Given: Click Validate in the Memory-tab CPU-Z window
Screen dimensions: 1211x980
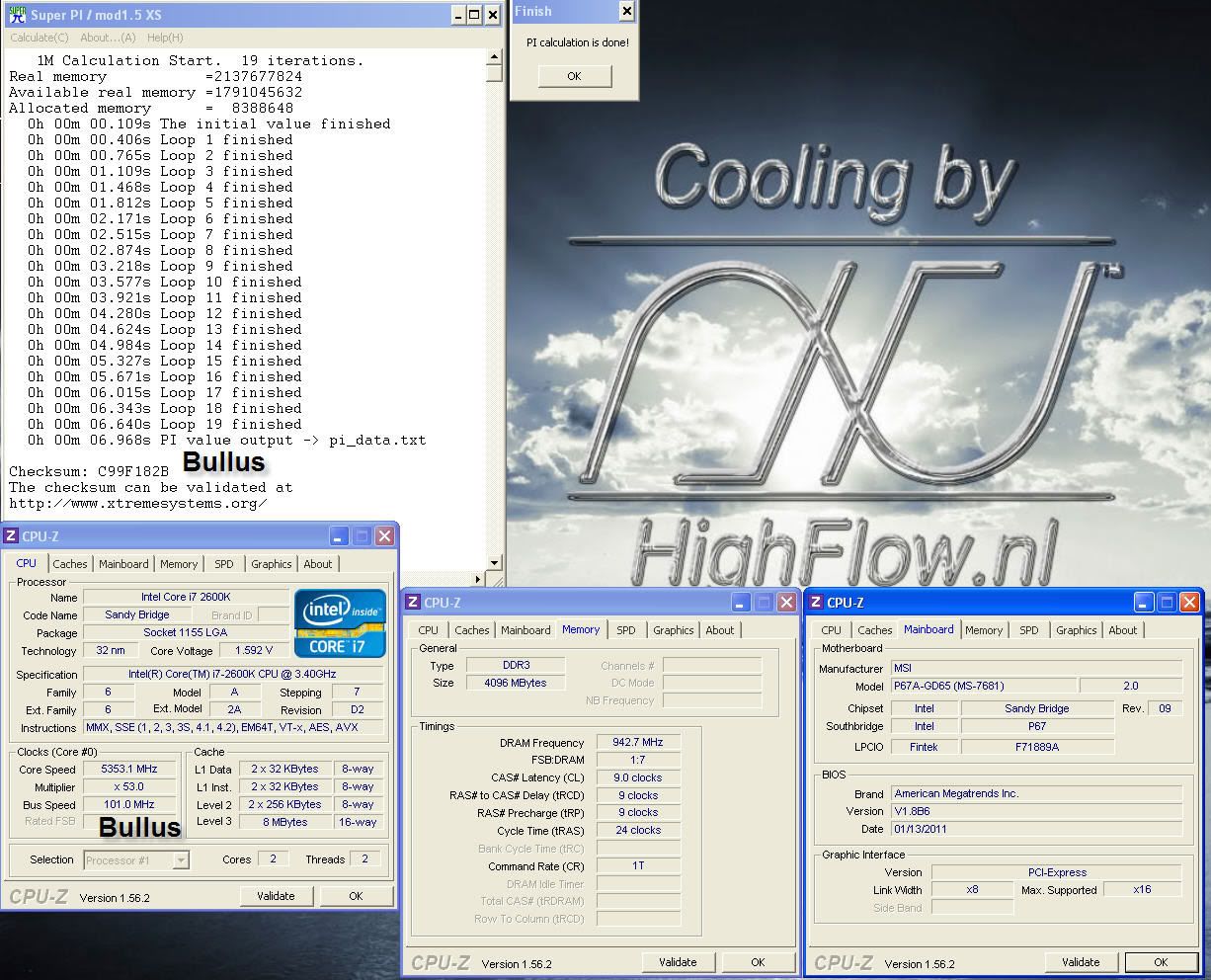Looking at the screenshot, I should 678,962.
